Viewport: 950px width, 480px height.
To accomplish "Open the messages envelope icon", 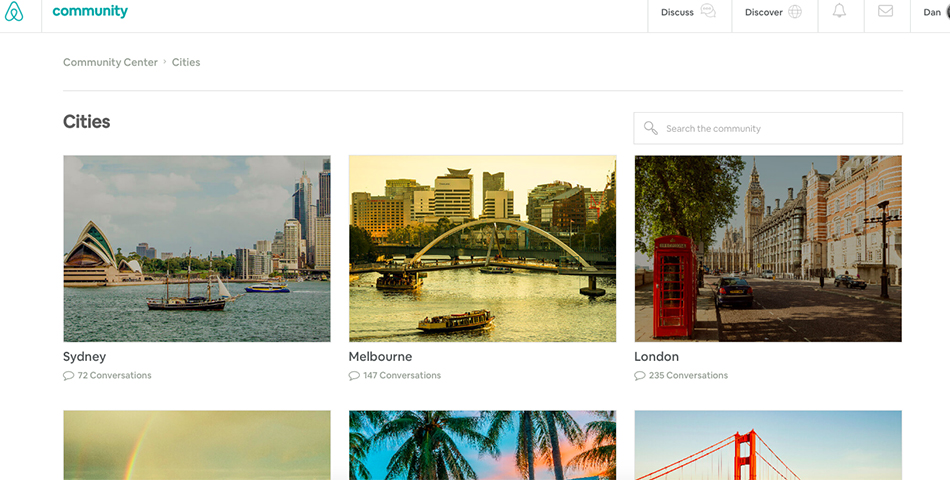I will click(886, 11).
